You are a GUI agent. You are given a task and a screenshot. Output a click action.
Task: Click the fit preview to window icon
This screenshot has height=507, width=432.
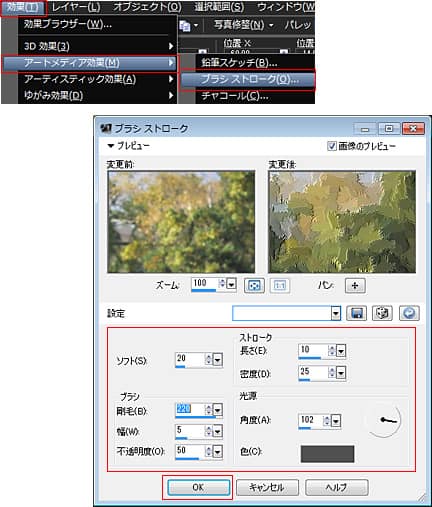254,286
